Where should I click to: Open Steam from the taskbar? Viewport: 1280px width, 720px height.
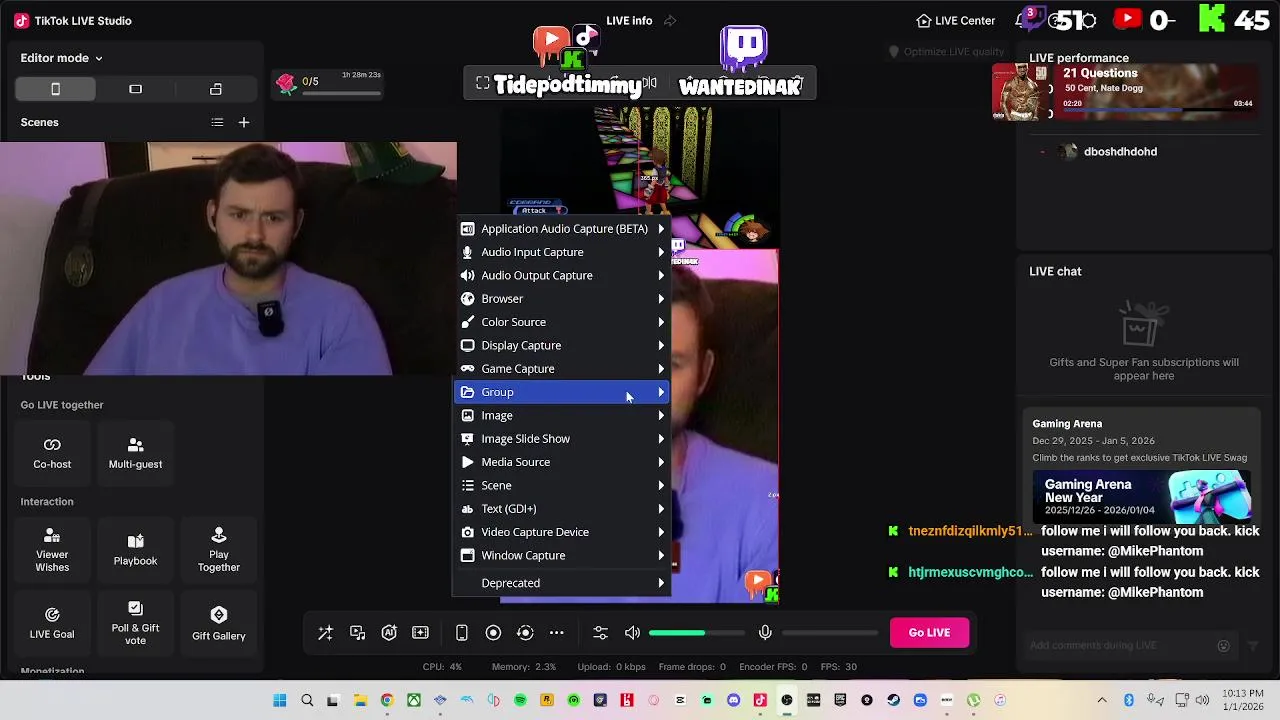coord(894,700)
